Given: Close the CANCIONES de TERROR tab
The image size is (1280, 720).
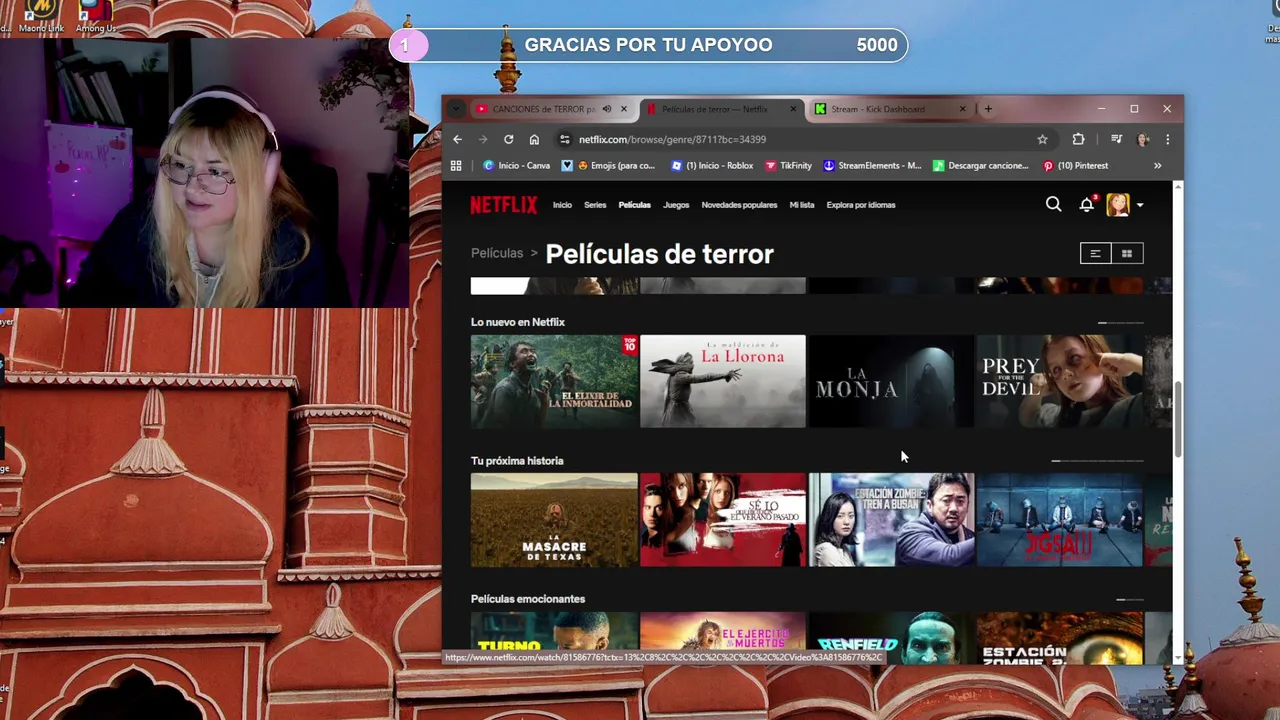Looking at the screenshot, I should click(x=623, y=108).
